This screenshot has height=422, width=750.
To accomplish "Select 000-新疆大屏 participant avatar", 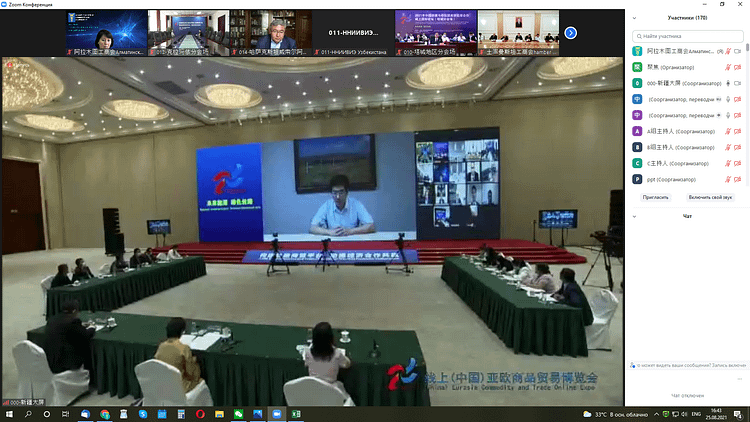I will 637,83.
